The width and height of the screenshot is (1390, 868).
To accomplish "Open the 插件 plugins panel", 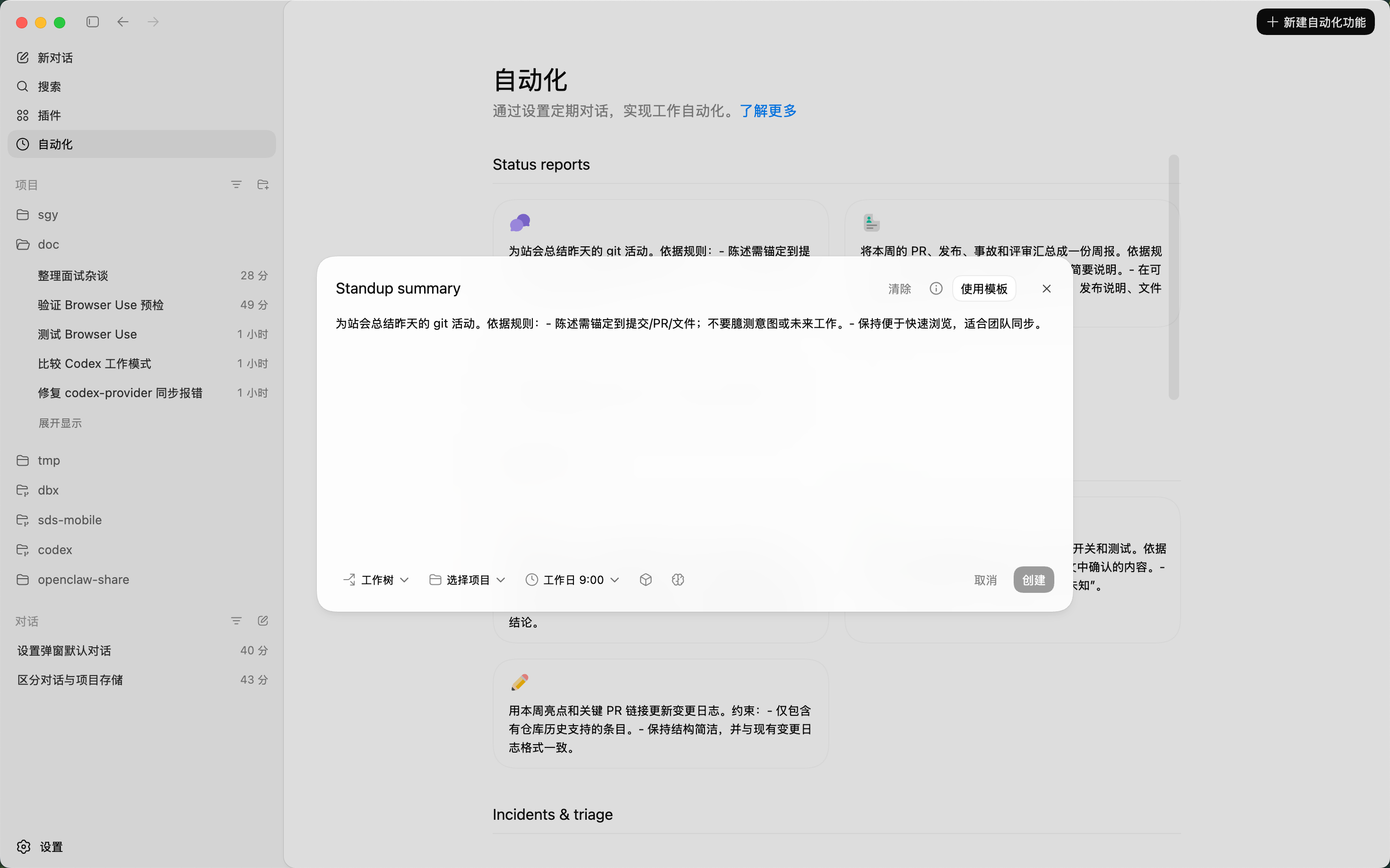I will (49, 115).
